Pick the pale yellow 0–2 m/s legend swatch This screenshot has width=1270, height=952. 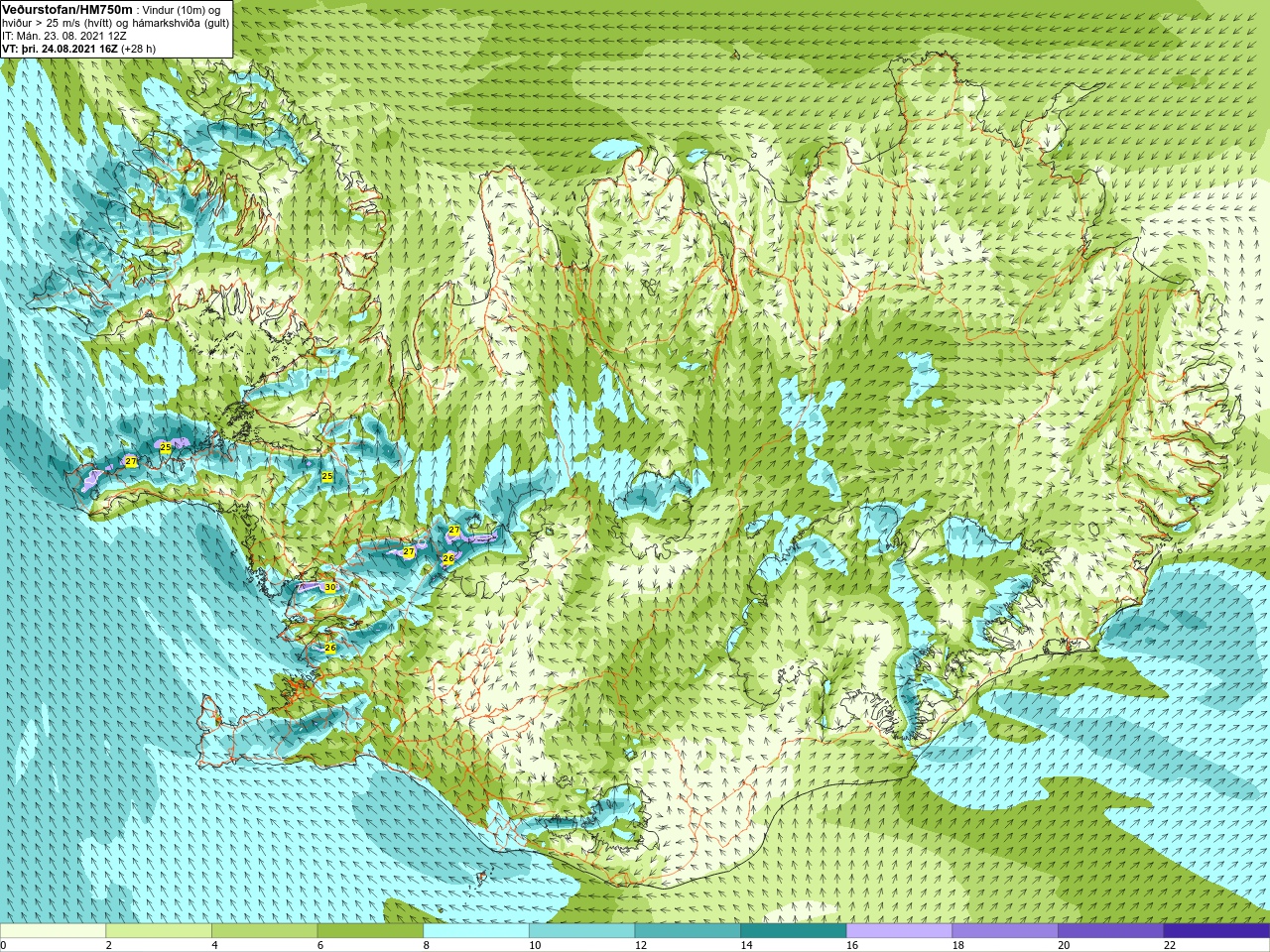click(x=53, y=931)
